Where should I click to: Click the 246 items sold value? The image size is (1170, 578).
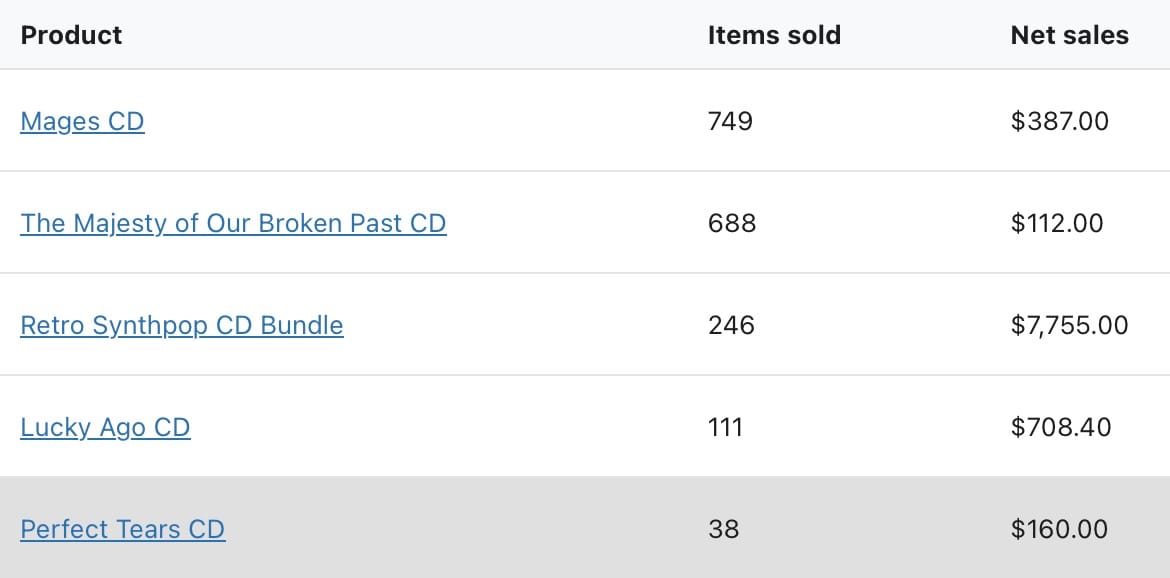(x=730, y=325)
